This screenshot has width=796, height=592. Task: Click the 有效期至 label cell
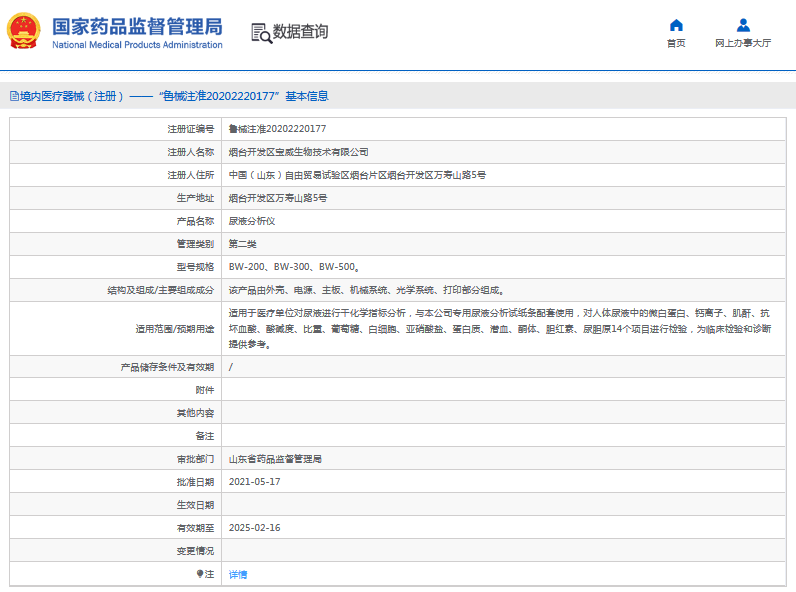point(115,528)
